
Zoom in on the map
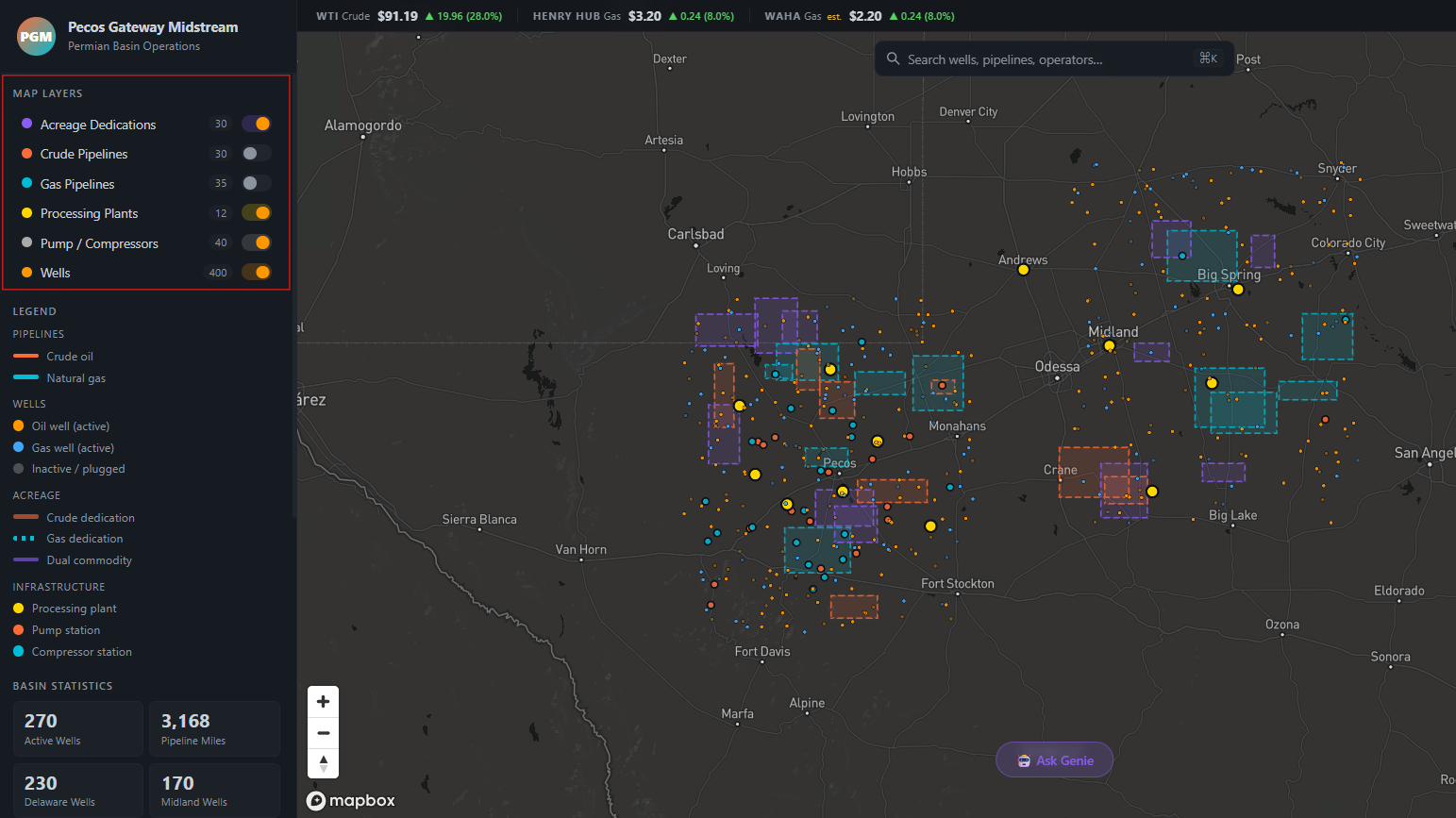pyautogui.click(x=323, y=701)
